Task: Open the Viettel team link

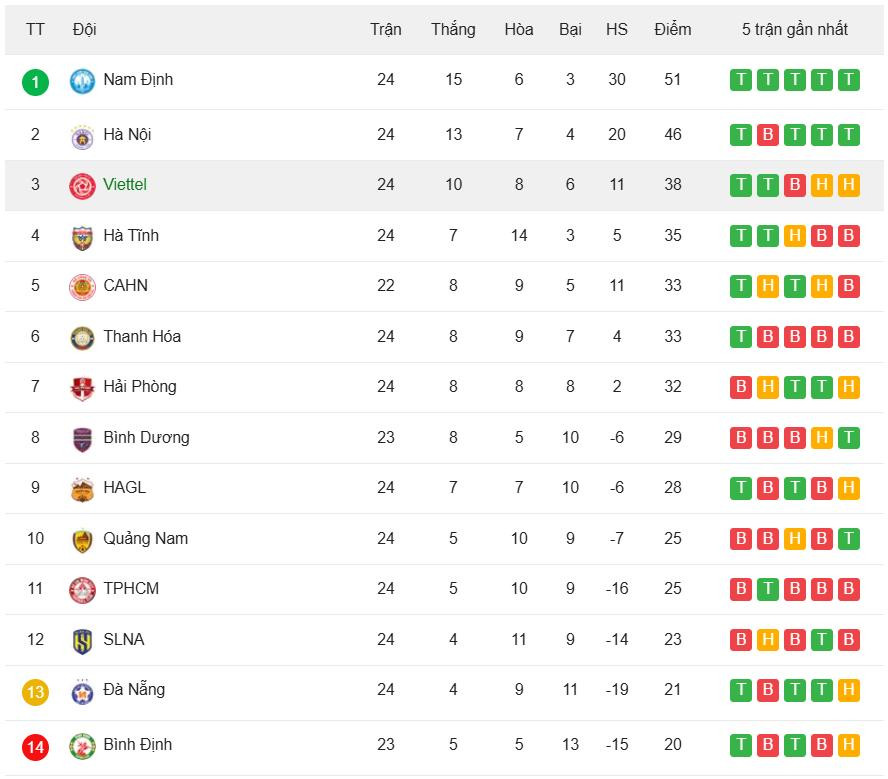Action: (125, 184)
